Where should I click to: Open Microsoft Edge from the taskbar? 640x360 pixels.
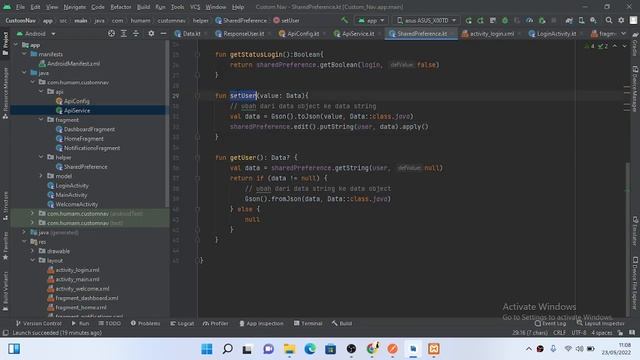310,349
